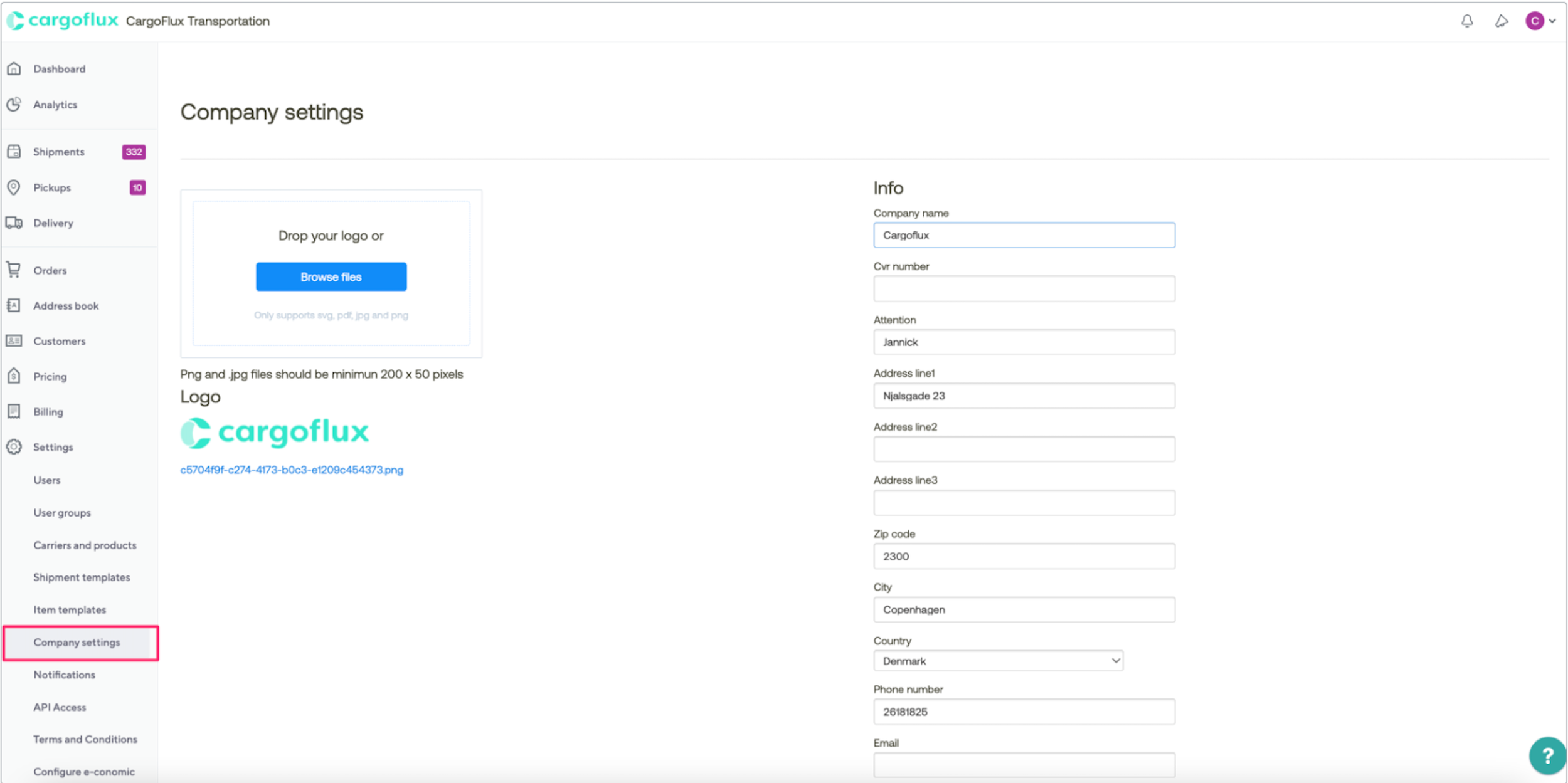Open the help question mark bubble
The height and width of the screenshot is (783, 1568).
pos(1547,755)
